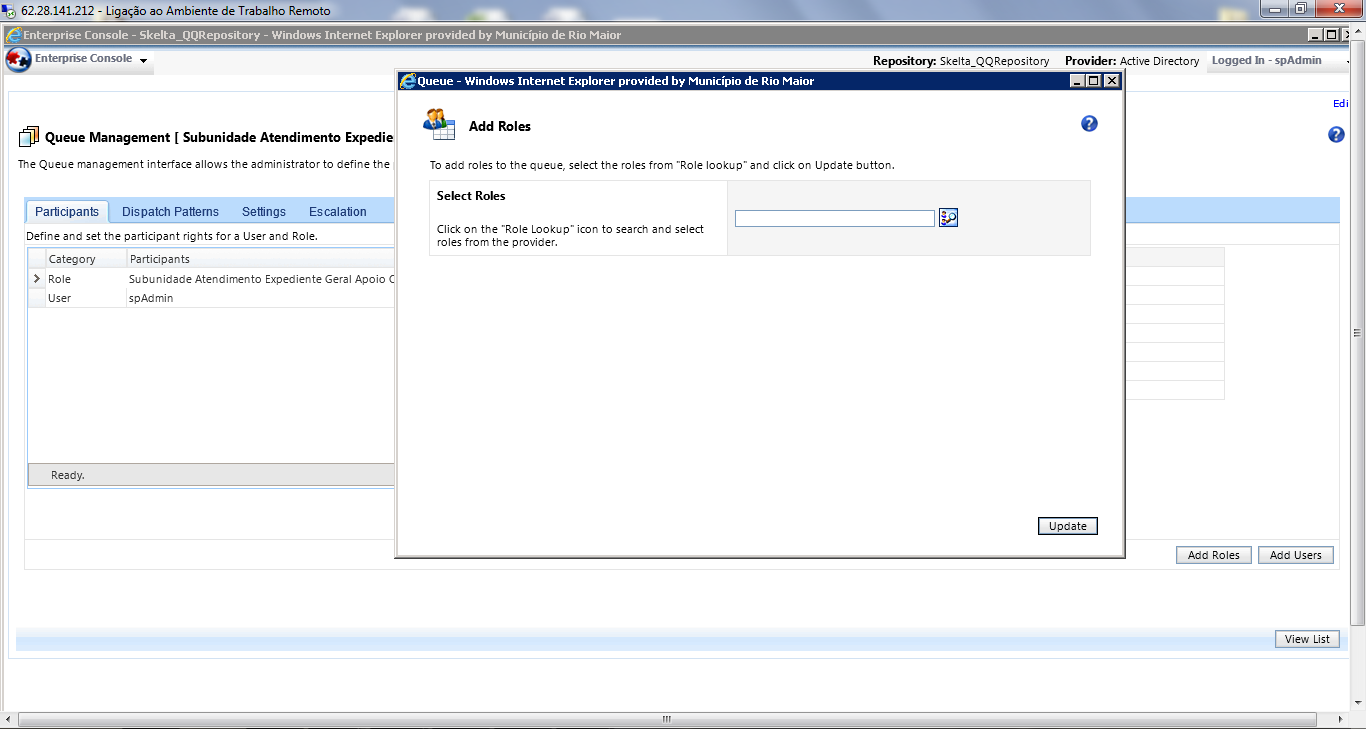Minimize the Queue dialog window

[x=1077, y=81]
